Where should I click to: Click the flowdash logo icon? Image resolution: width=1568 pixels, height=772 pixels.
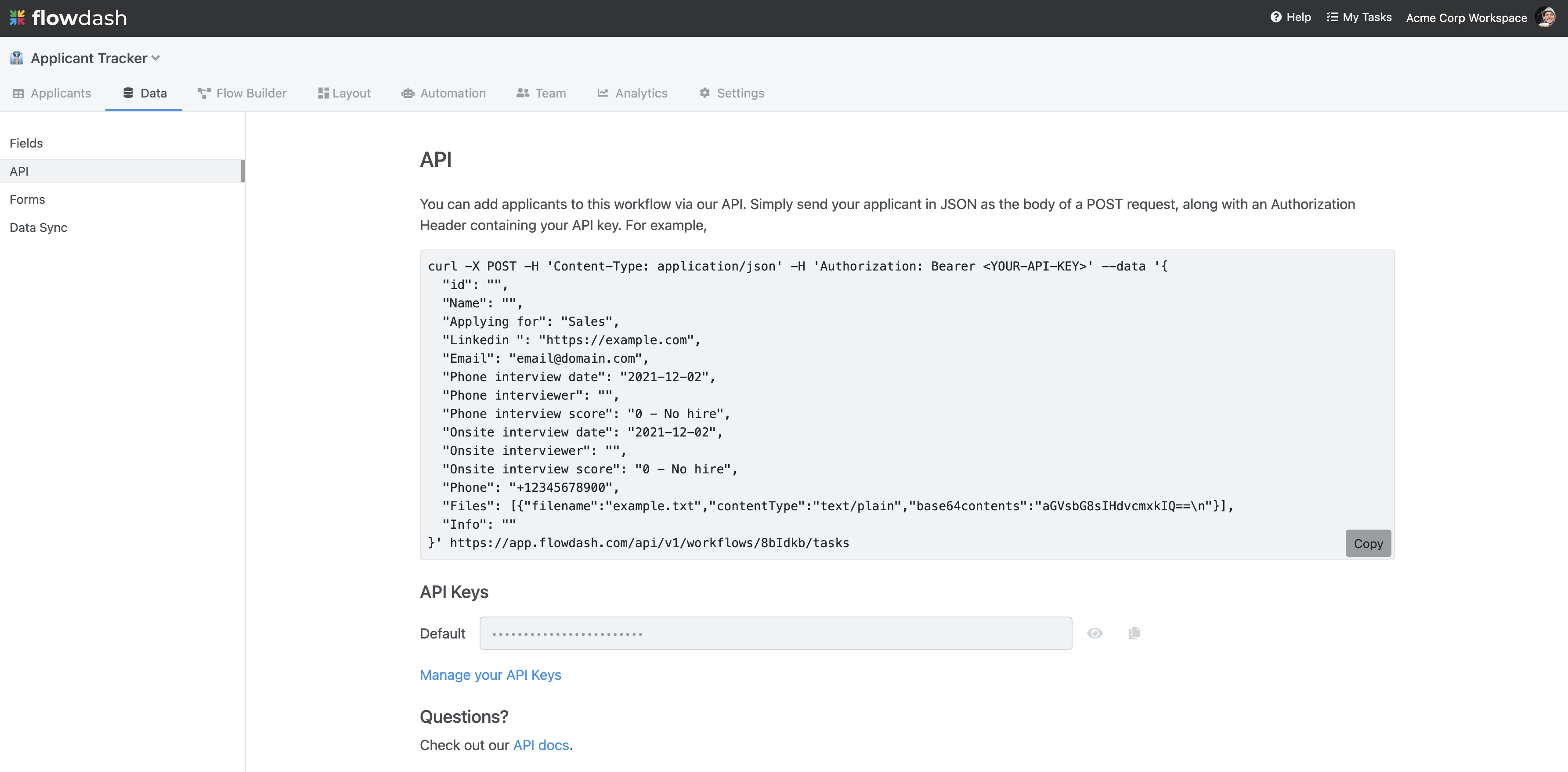coord(17,18)
